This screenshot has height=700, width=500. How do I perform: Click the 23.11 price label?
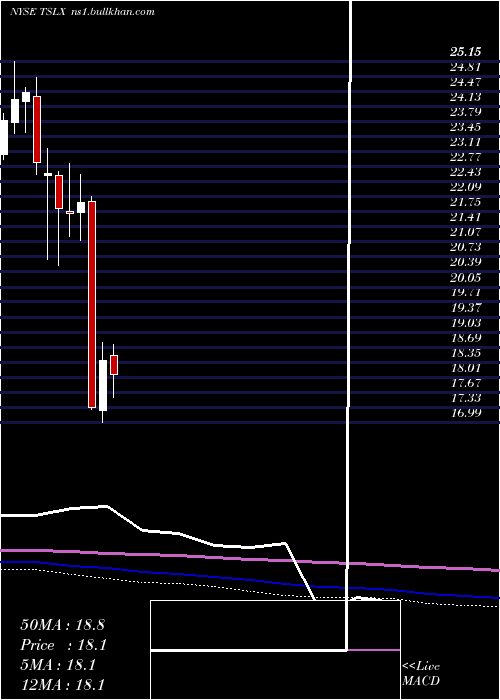pyautogui.click(x=465, y=142)
